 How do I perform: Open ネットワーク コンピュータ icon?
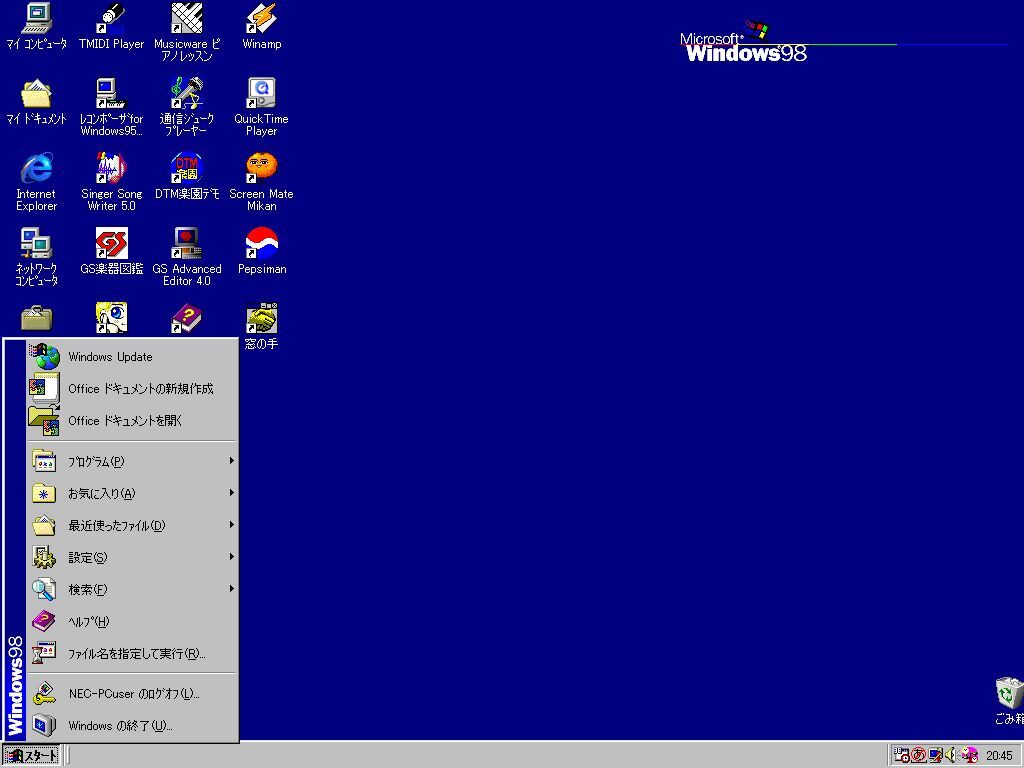coord(37,257)
